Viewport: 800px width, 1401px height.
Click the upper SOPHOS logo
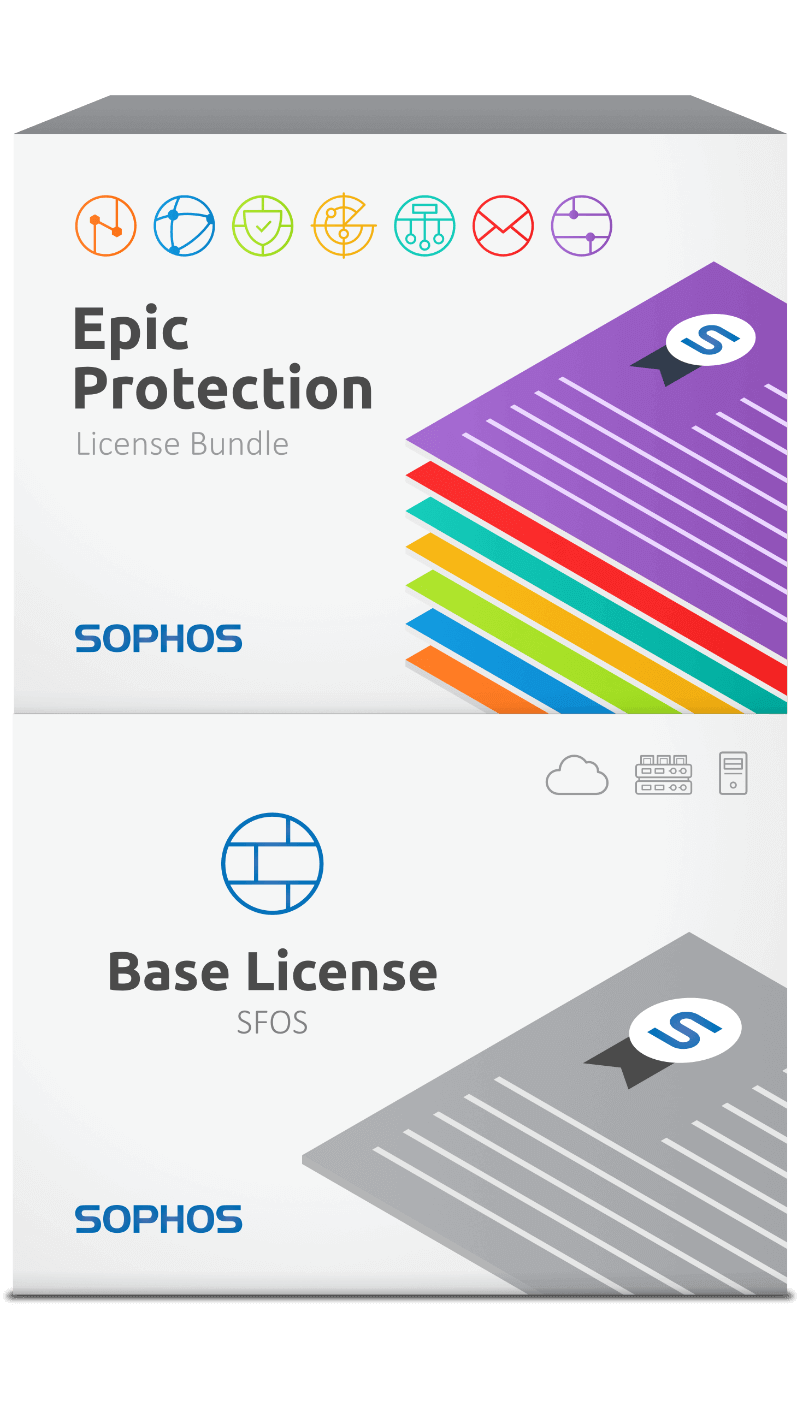(x=158, y=639)
